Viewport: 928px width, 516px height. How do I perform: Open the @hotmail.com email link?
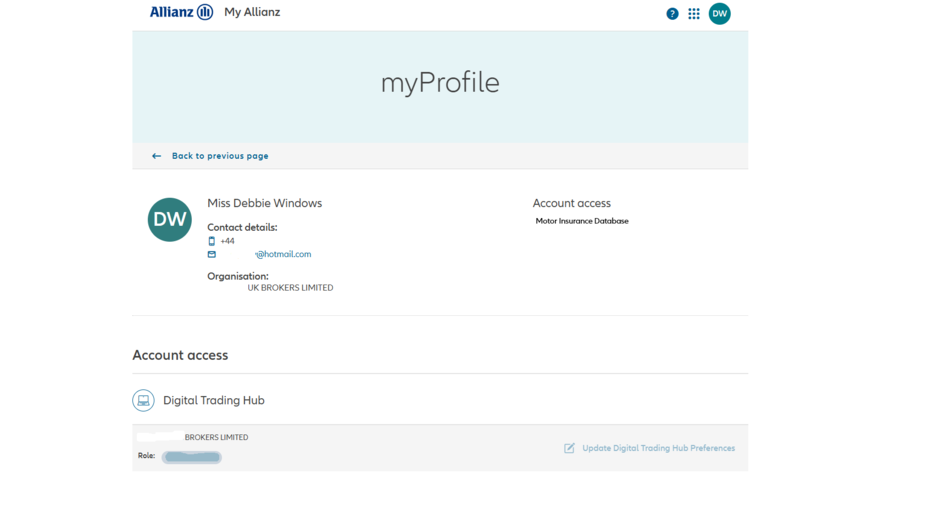283,254
